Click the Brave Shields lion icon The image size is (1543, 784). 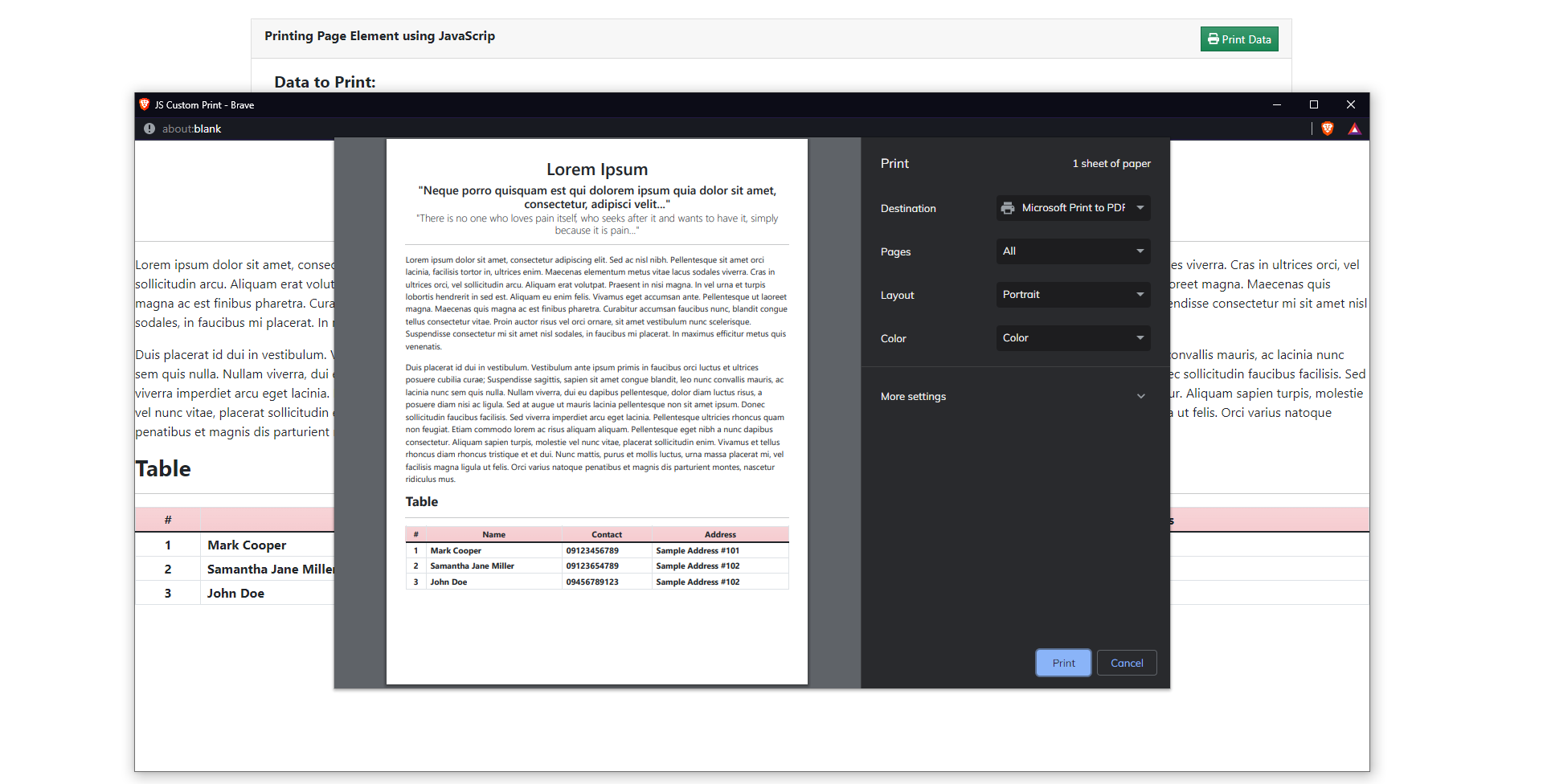1328,129
